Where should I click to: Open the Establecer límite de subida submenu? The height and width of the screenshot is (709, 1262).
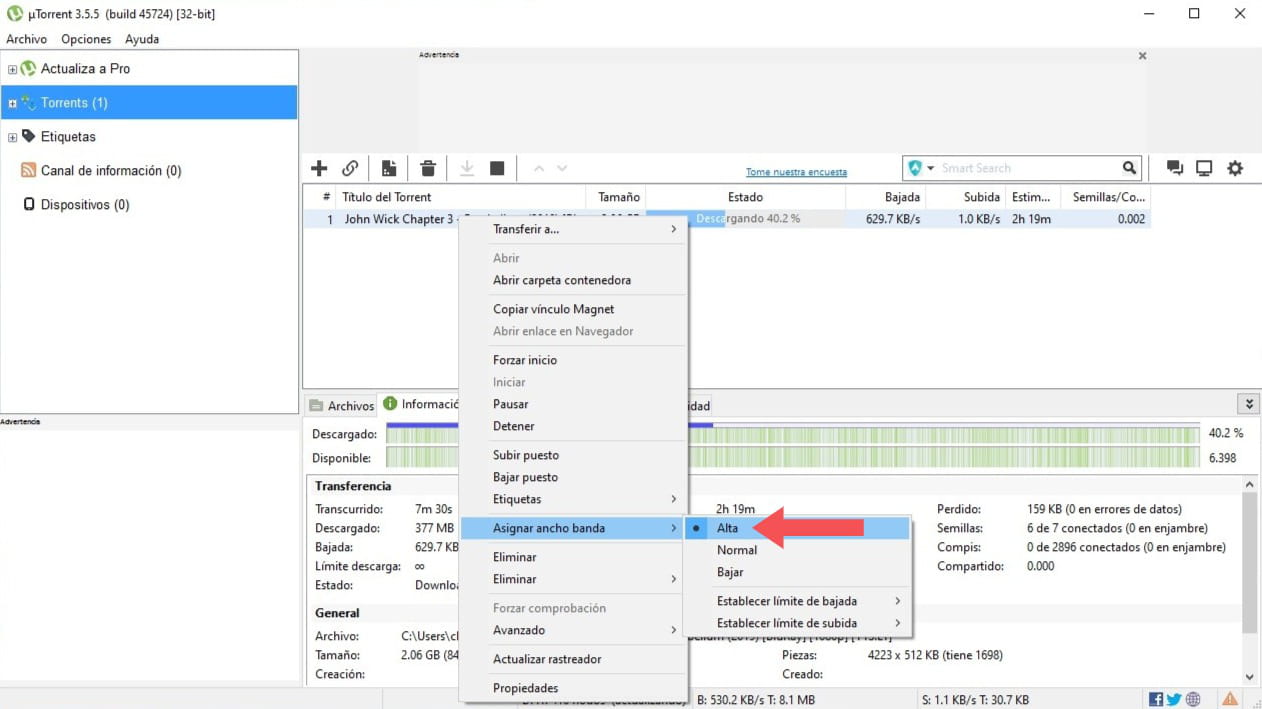pyautogui.click(x=797, y=623)
